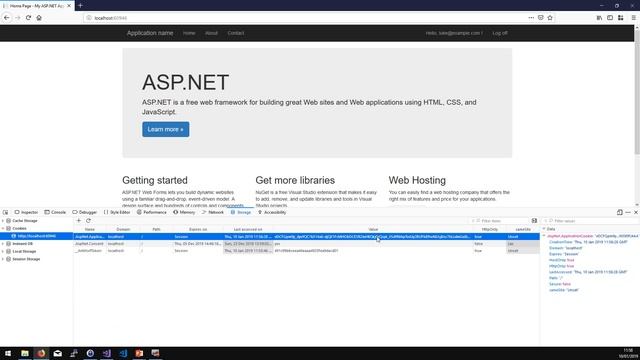640x360 pixels.
Task: Click the page vertical scrollbar
Action: tap(637, 92)
